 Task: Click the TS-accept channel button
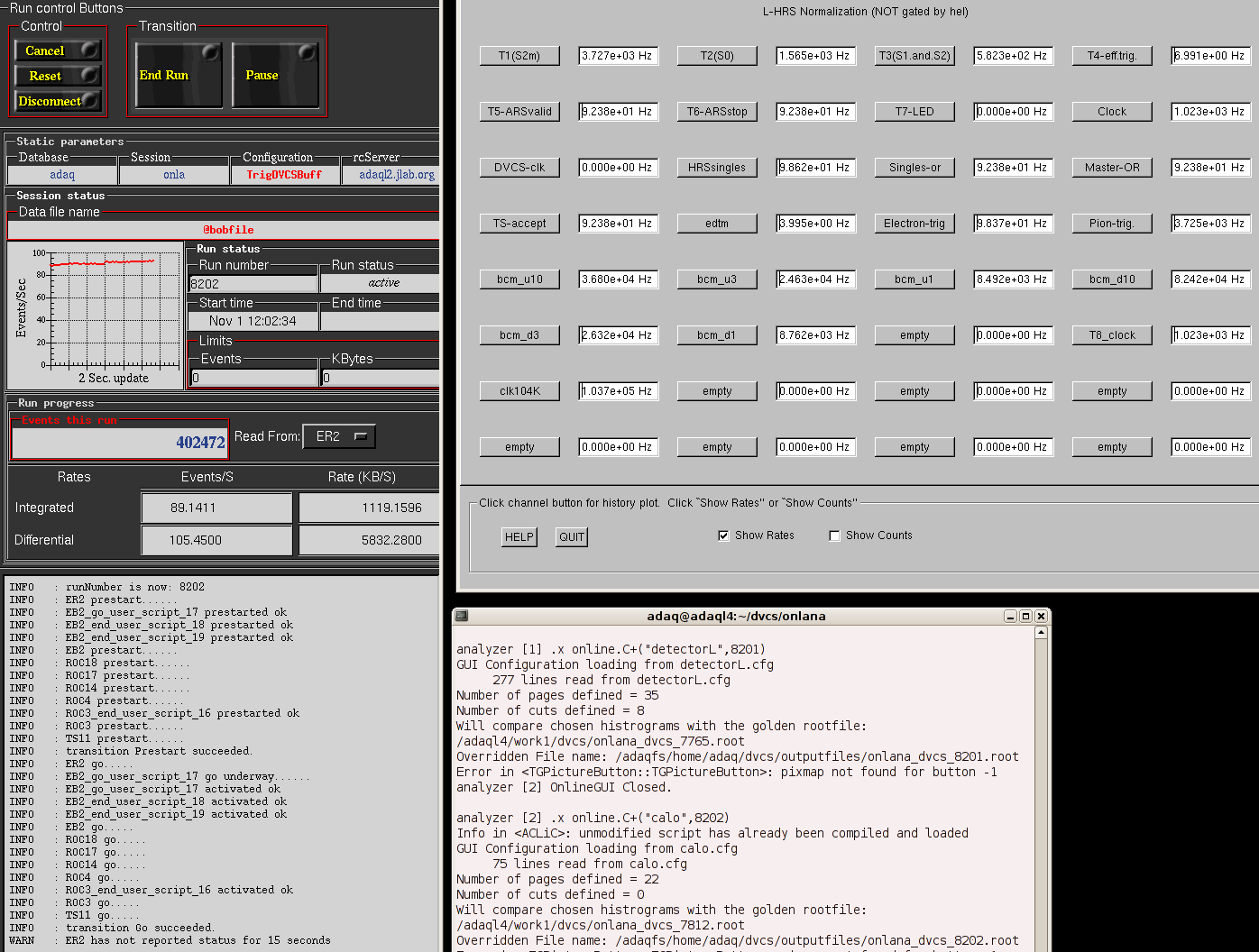[519, 224]
